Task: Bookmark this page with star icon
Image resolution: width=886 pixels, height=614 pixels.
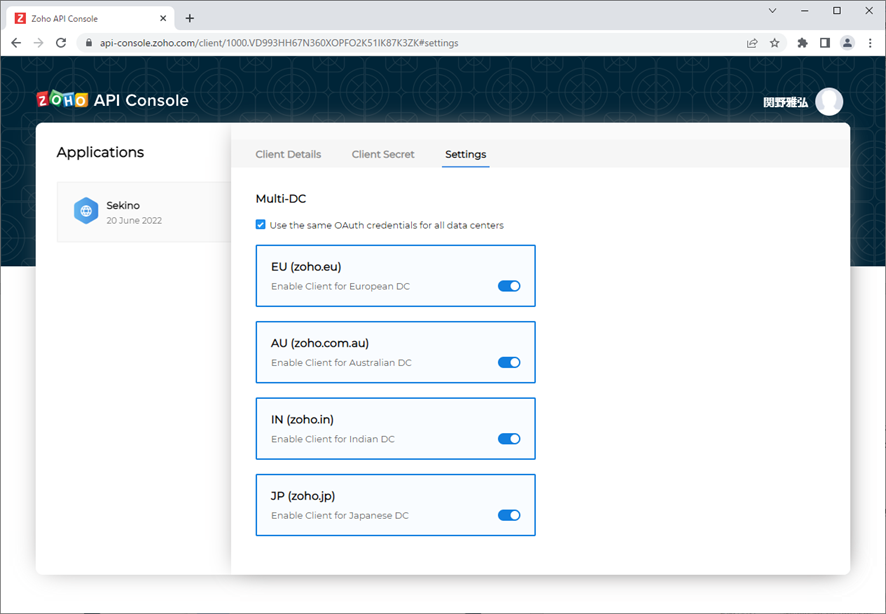Action: [774, 43]
